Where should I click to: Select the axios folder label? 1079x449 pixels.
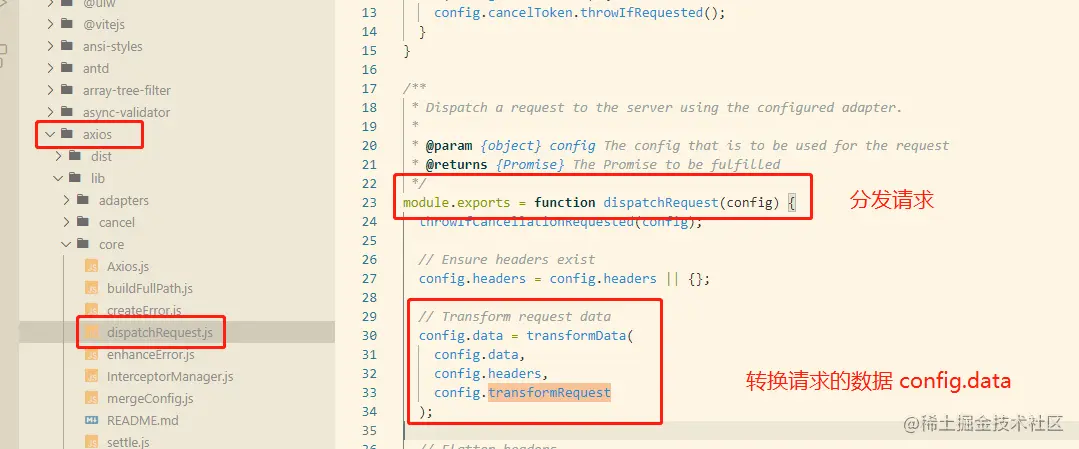pos(97,134)
